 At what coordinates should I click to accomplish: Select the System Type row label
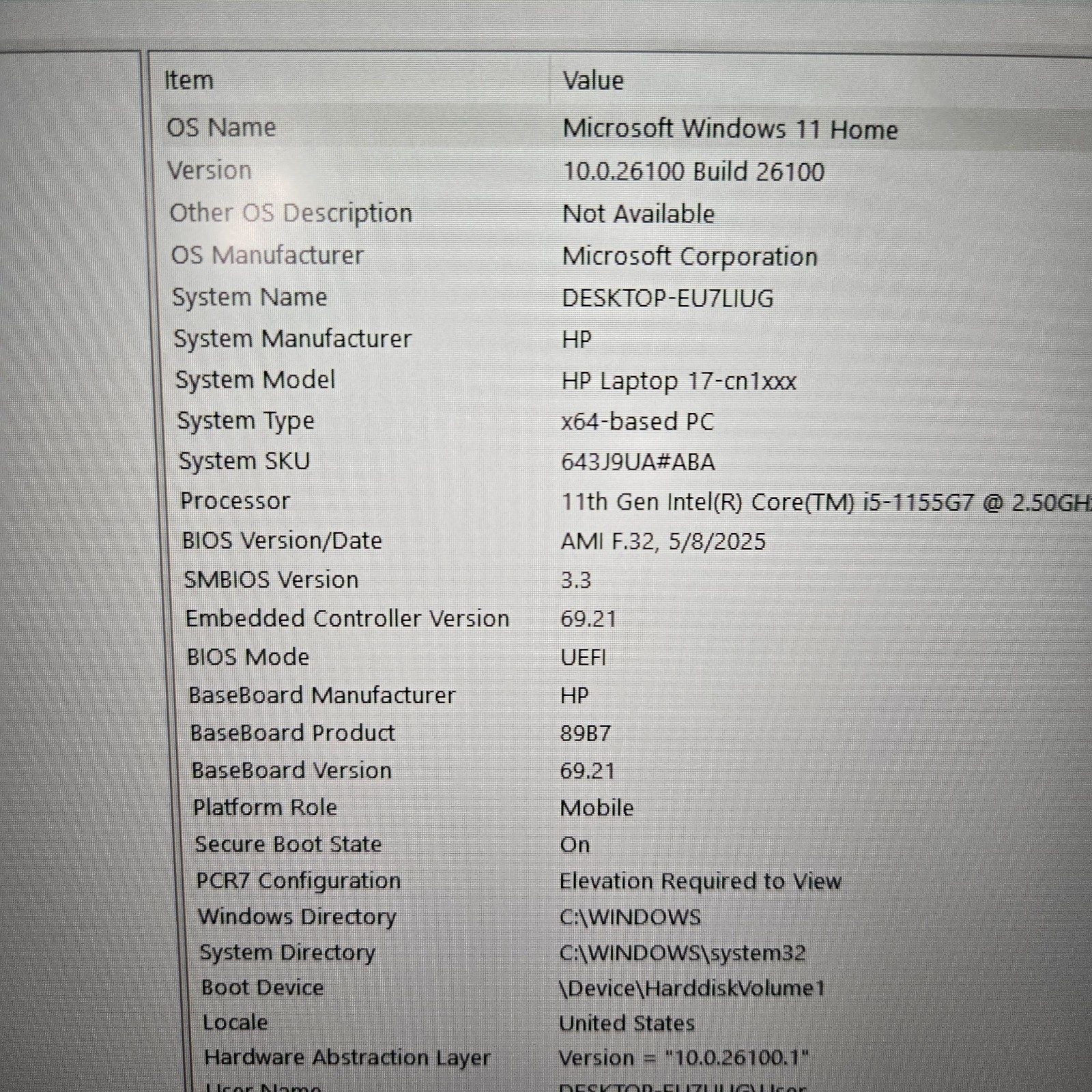click(x=246, y=421)
